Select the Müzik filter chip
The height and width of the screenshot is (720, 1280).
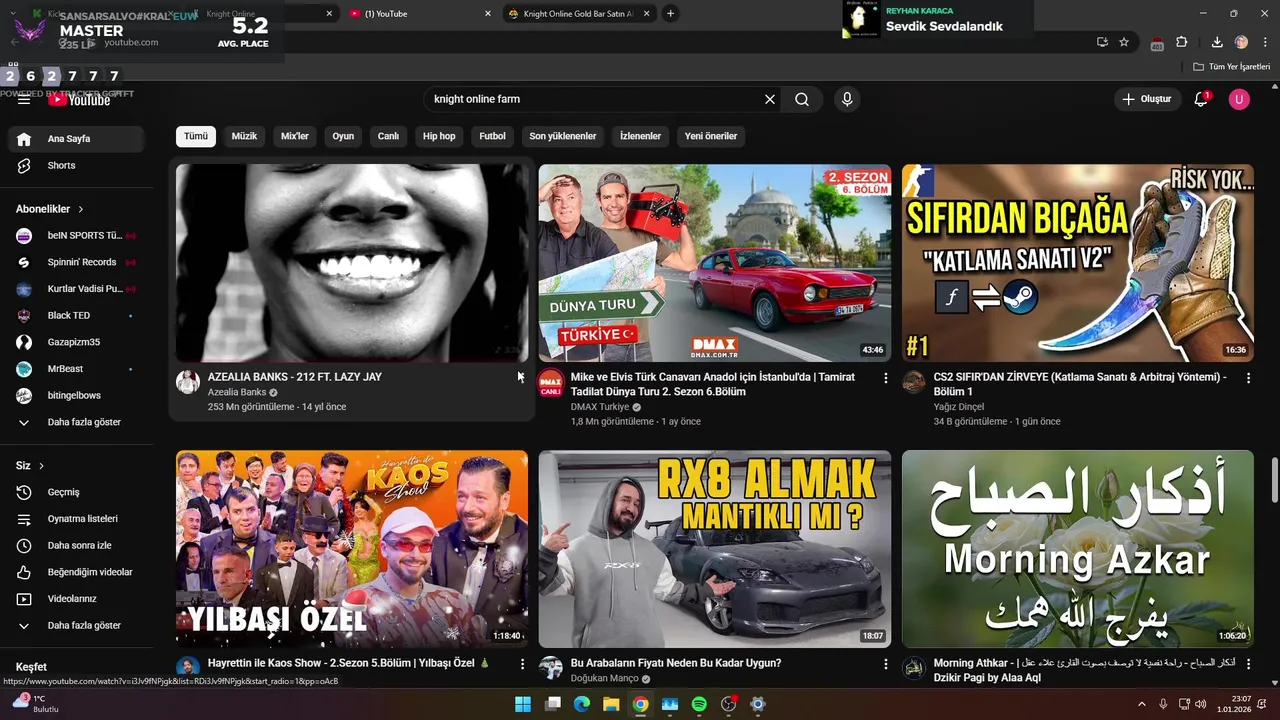coord(244,136)
